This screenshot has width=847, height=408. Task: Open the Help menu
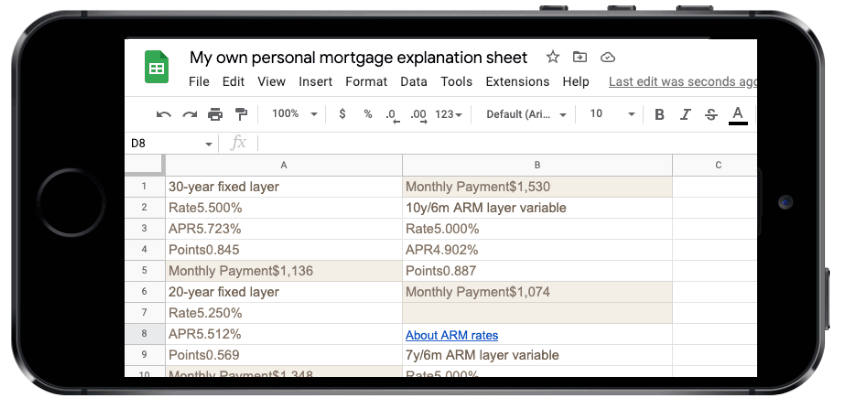point(576,82)
